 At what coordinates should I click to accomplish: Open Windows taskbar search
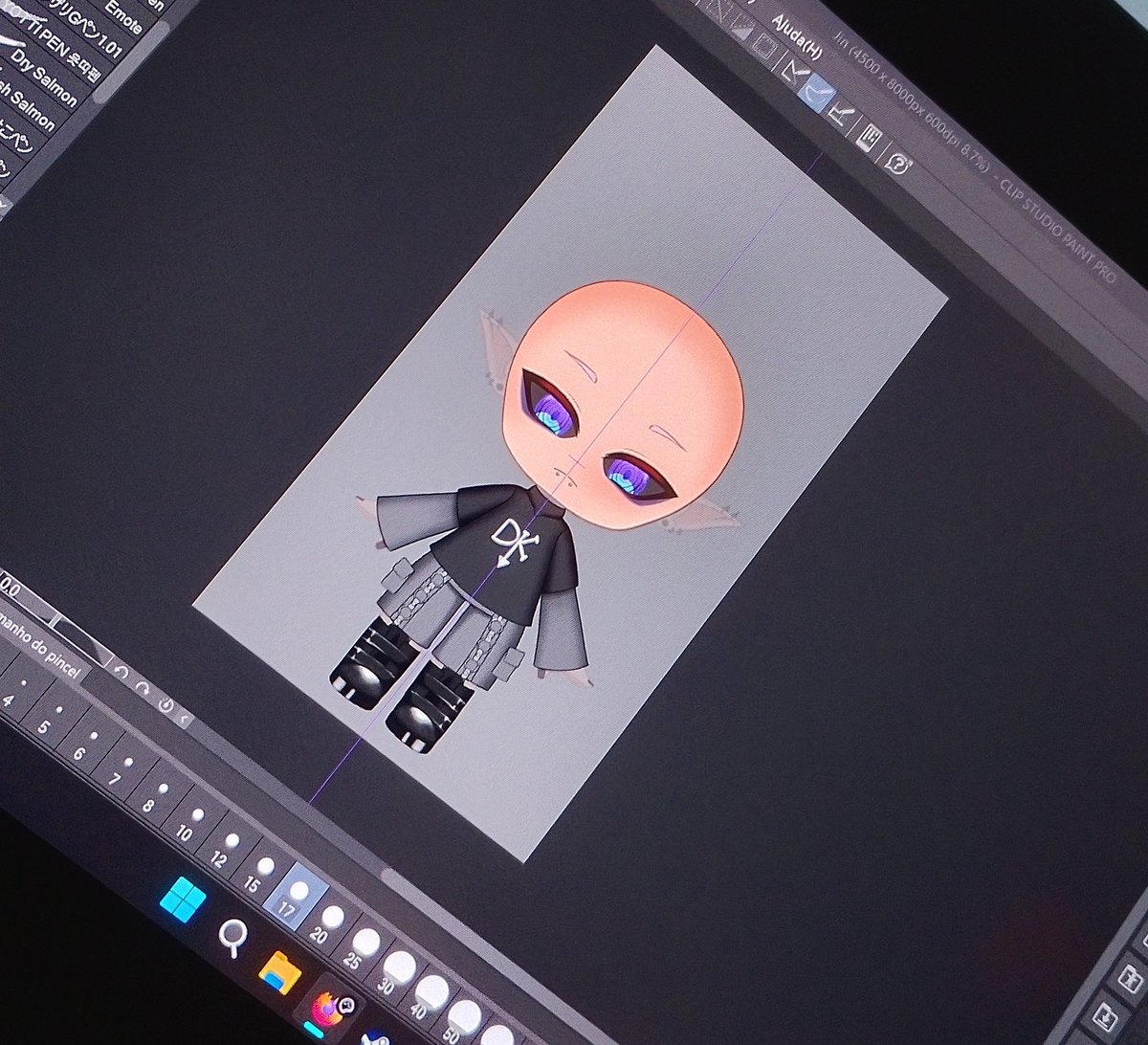tap(232, 937)
